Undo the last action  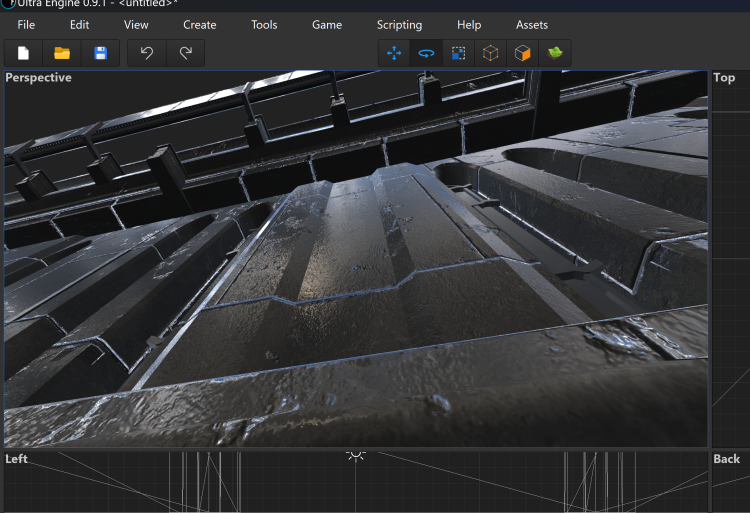coord(147,53)
